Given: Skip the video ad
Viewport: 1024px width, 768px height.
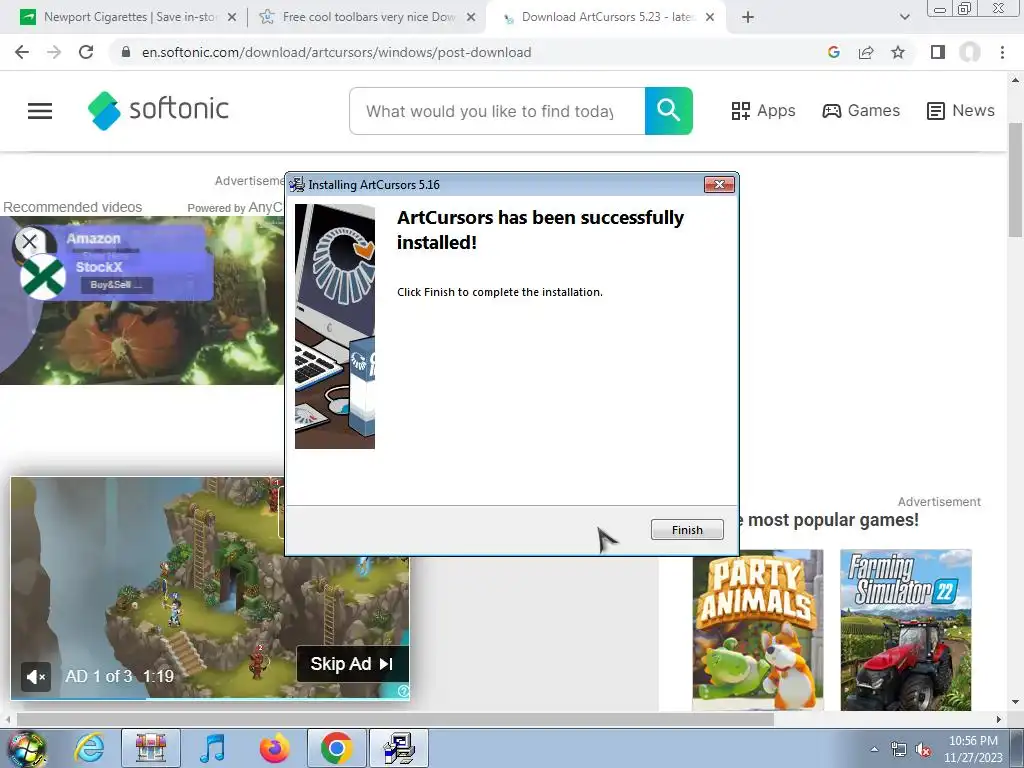Looking at the screenshot, I should (352, 664).
